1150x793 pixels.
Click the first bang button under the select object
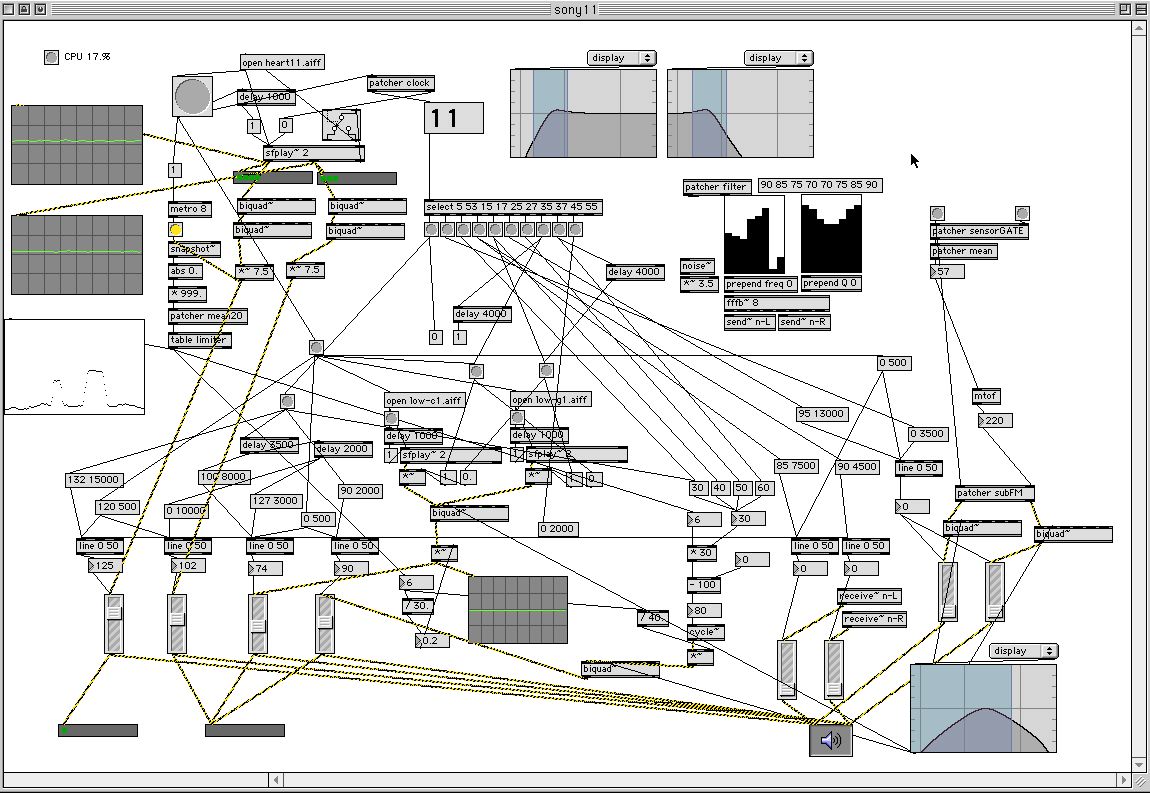point(431,230)
